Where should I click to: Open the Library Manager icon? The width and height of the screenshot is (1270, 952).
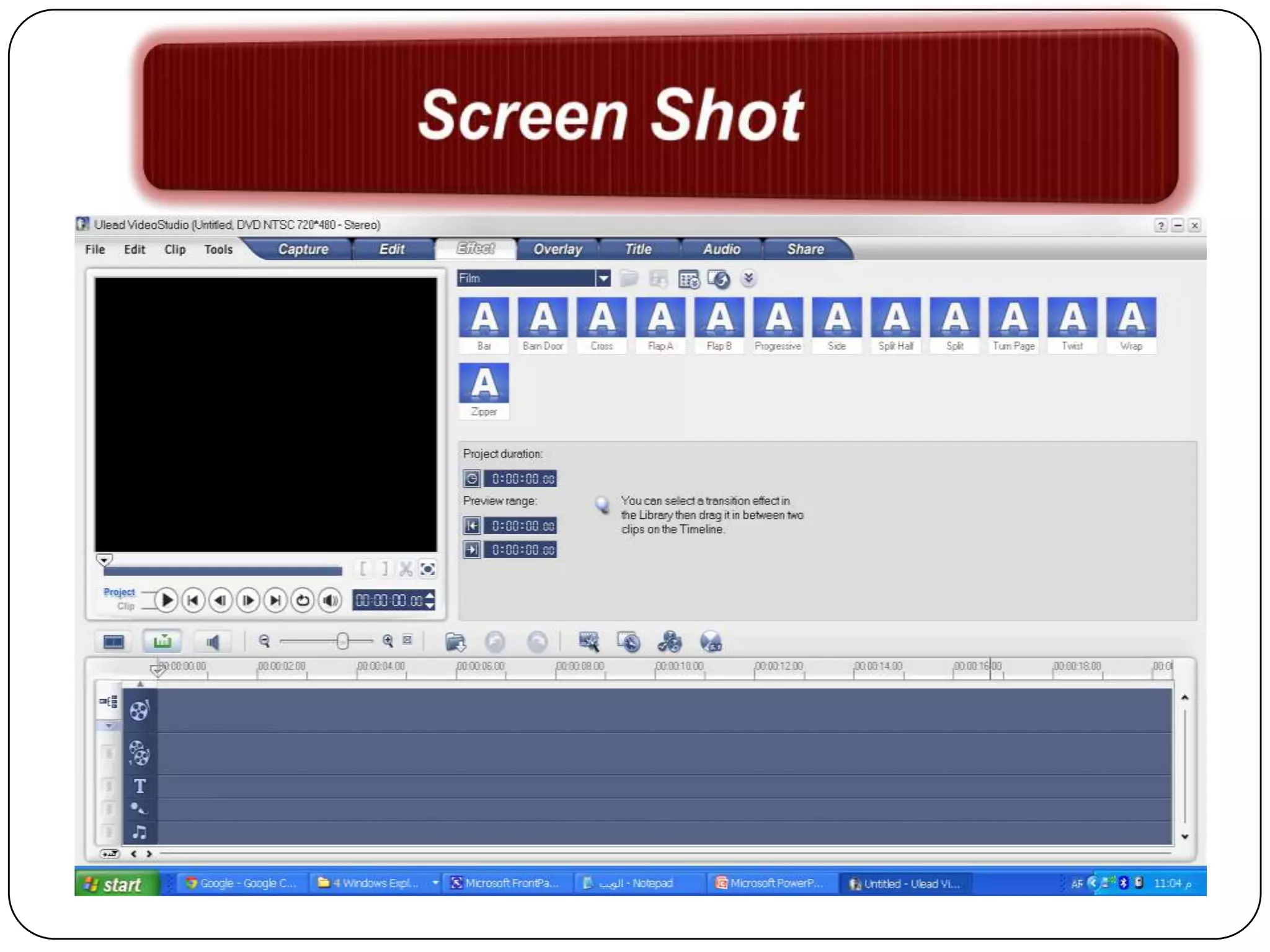click(x=689, y=280)
